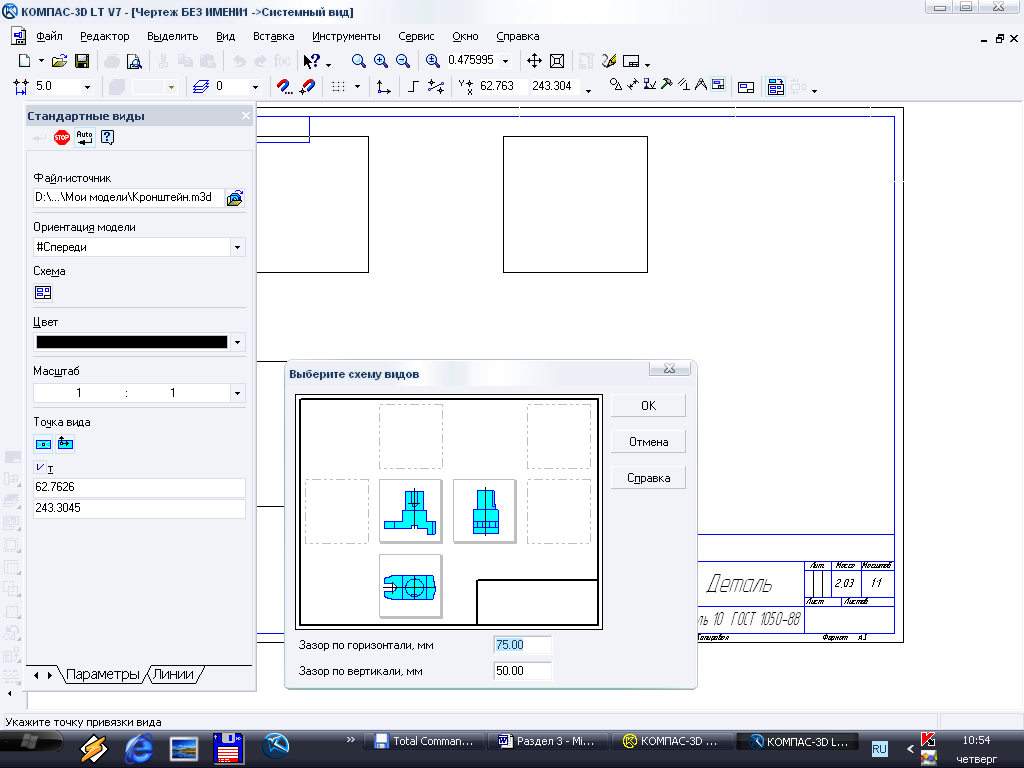Expand the Ориентация модели dropdown

[x=237, y=248]
